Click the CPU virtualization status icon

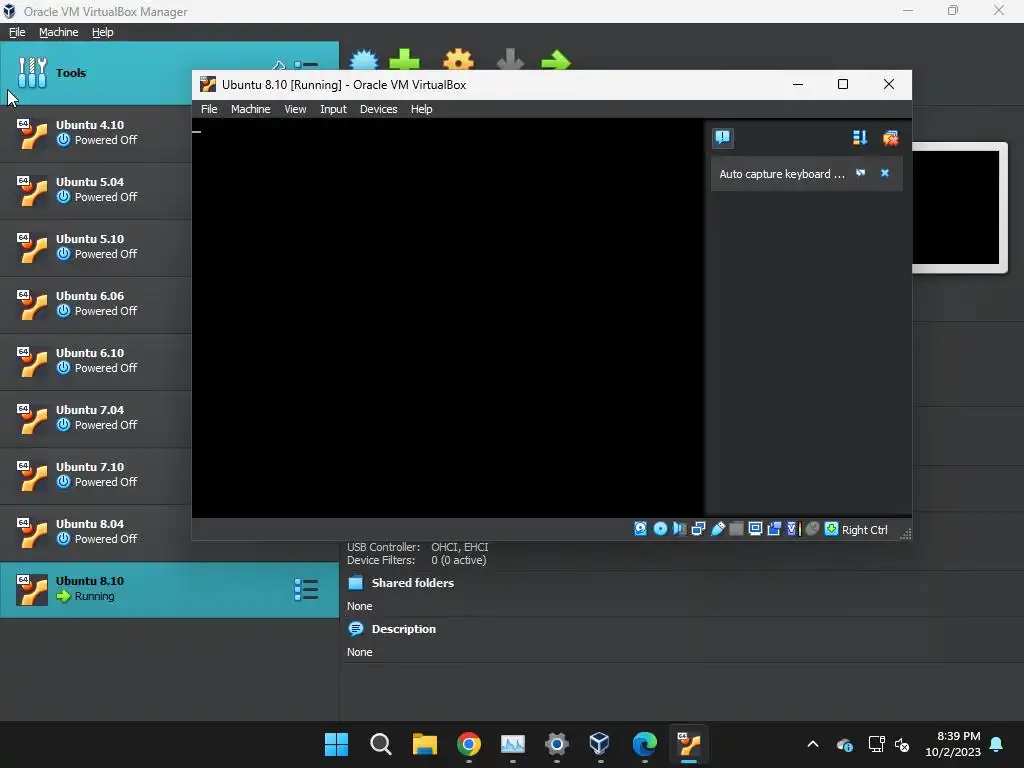pos(793,529)
